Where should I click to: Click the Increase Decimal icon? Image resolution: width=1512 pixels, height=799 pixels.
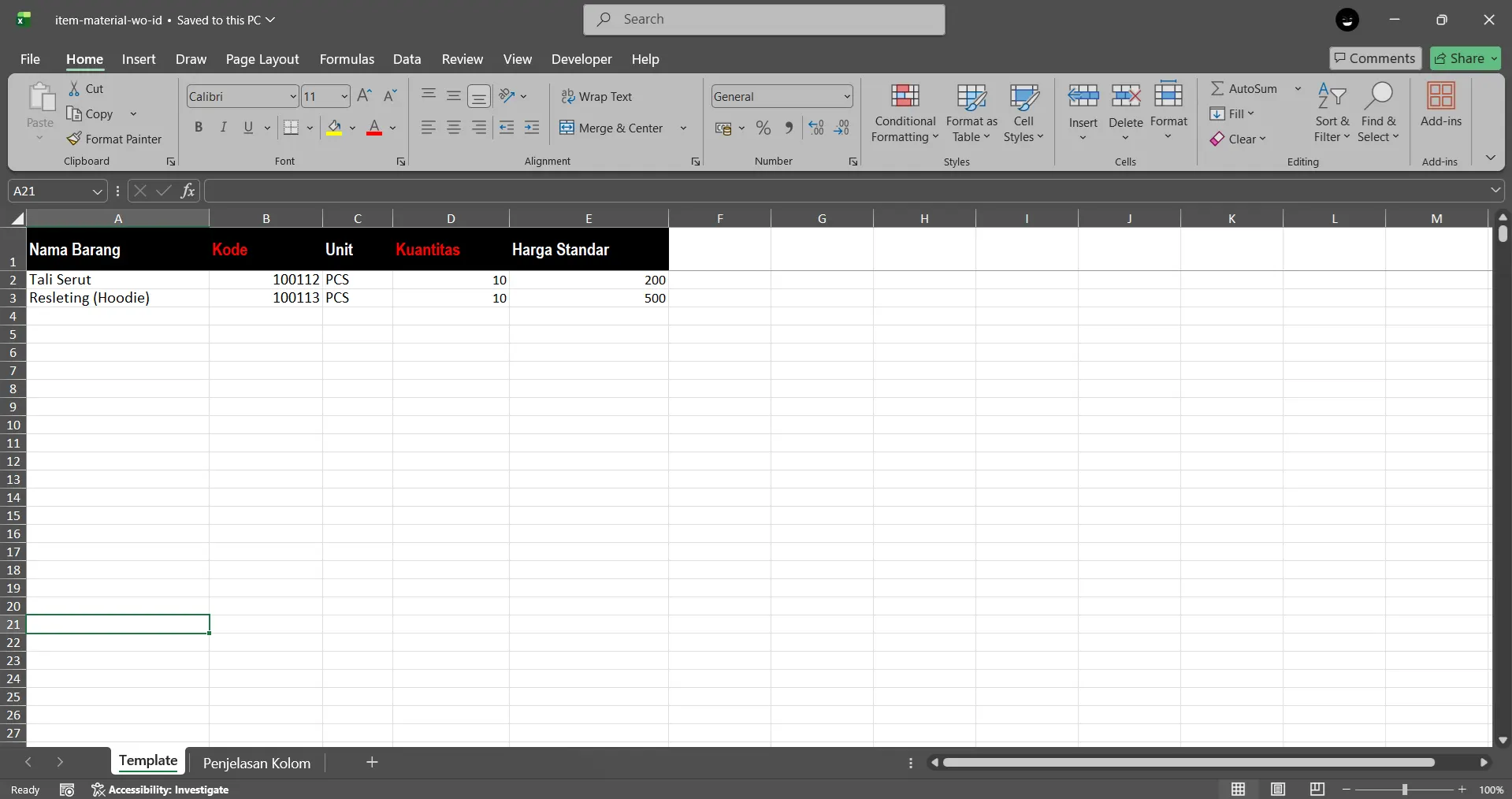point(815,128)
